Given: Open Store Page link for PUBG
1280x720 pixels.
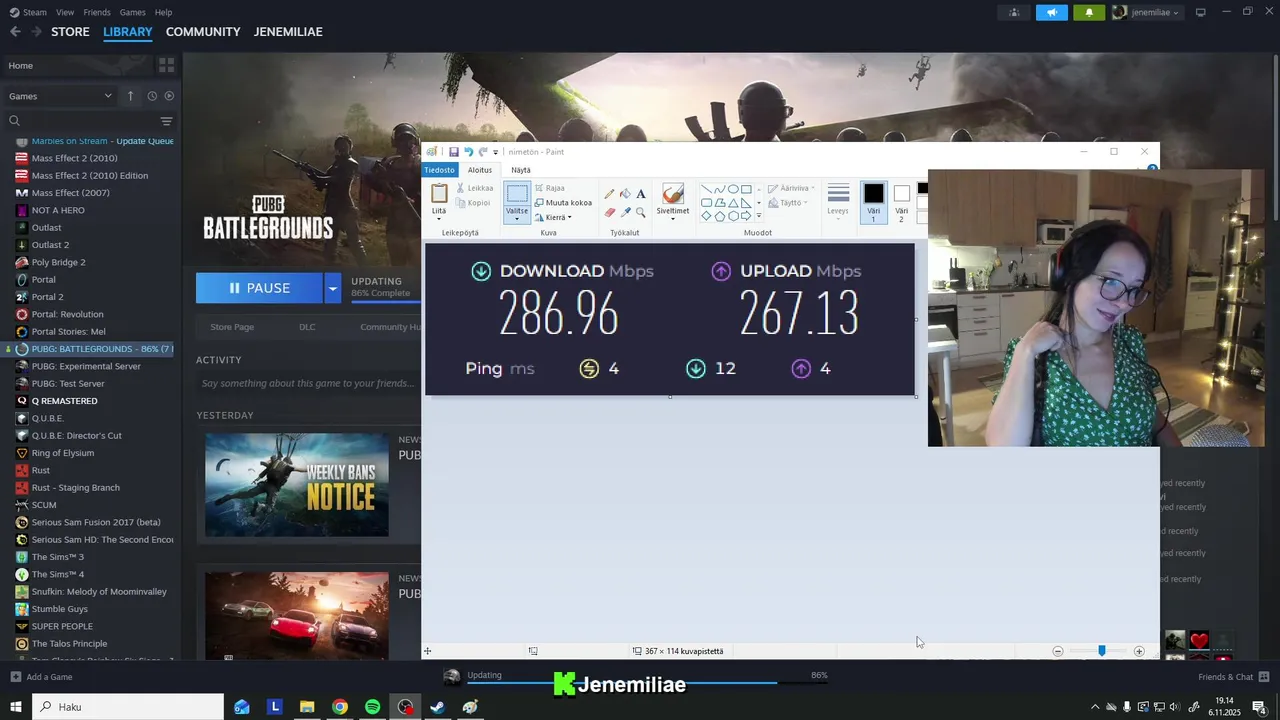Looking at the screenshot, I should tap(232, 327).
